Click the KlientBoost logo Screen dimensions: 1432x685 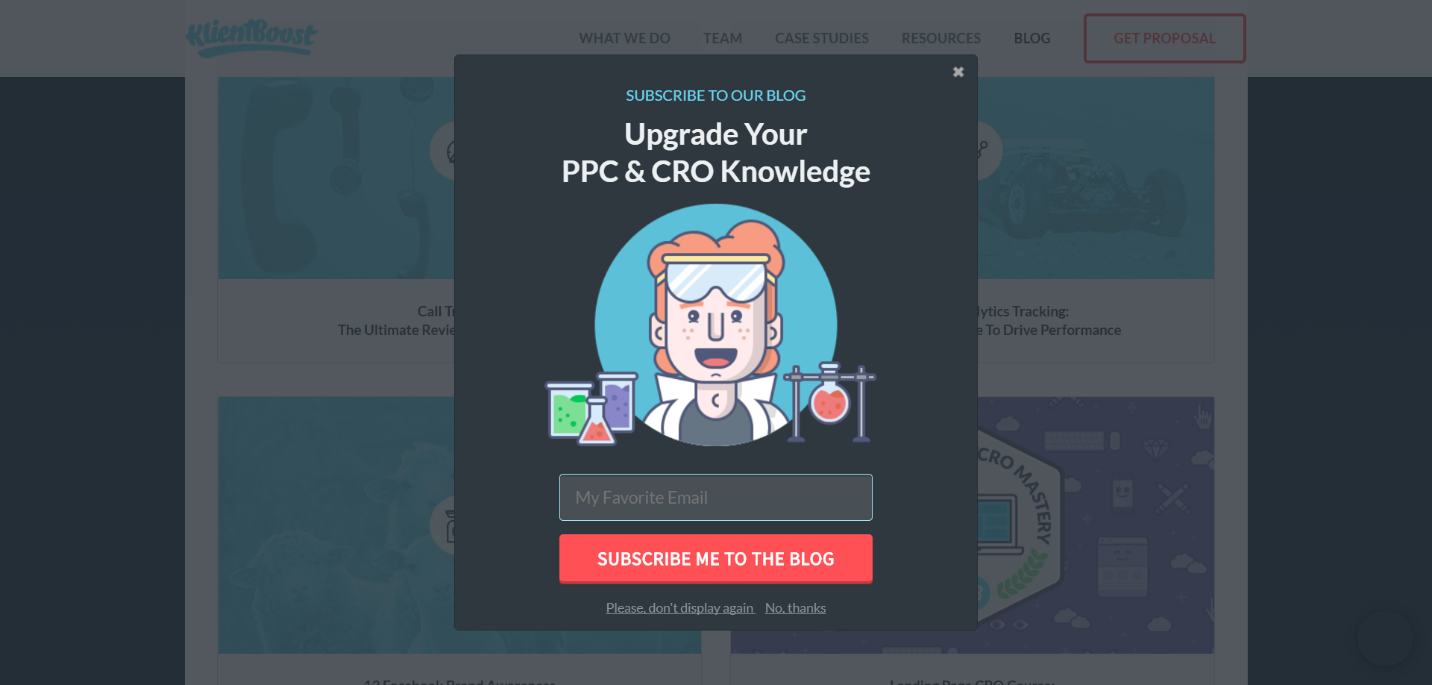(251, 38)
